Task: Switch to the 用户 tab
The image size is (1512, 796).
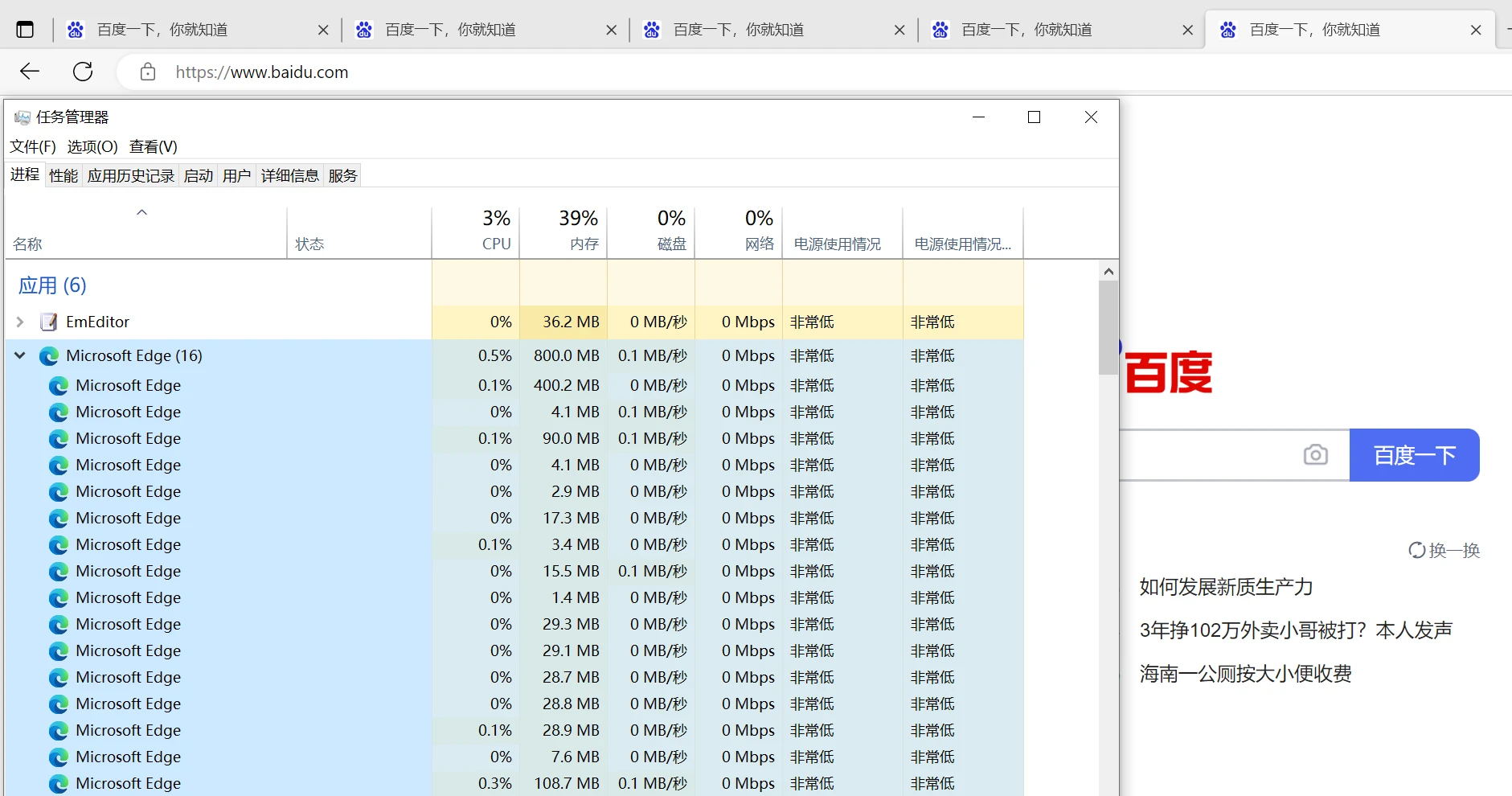Action: pyautogui.click(x=237, y=175)
